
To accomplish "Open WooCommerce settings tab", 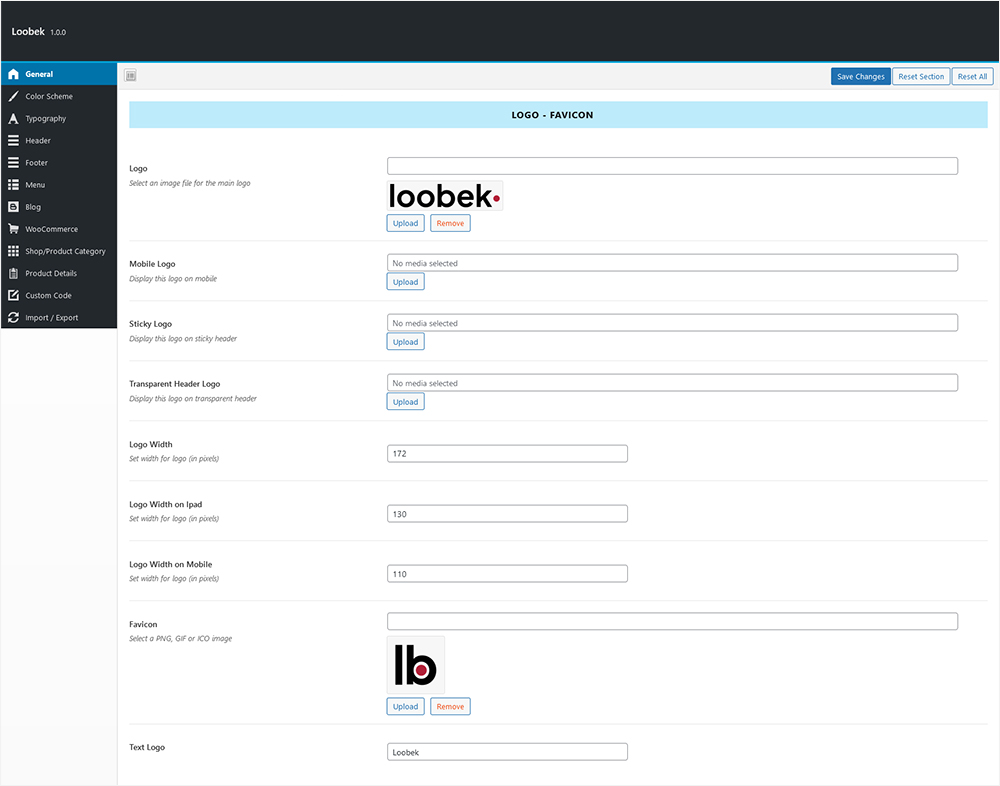I will pos(59,229).
